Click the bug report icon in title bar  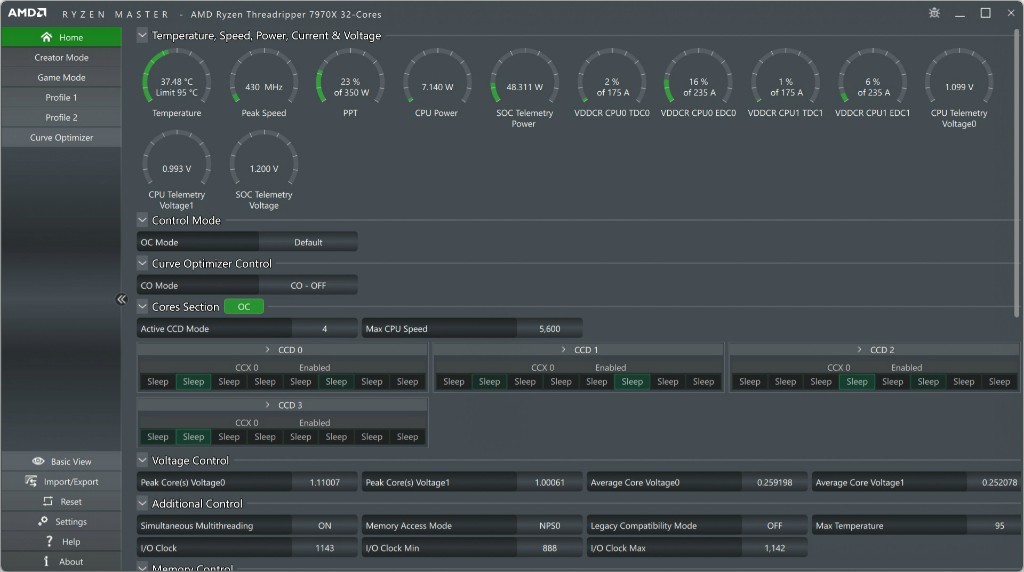click(x=934, y=13)
